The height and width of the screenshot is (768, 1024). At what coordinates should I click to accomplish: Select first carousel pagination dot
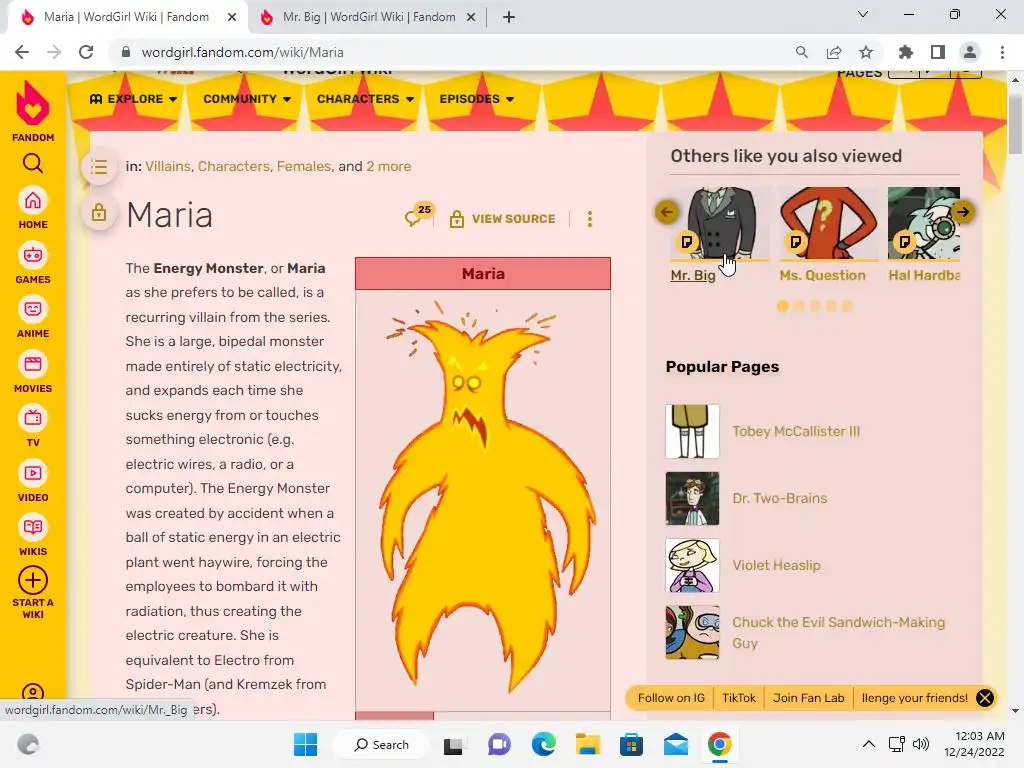point(782,306)
